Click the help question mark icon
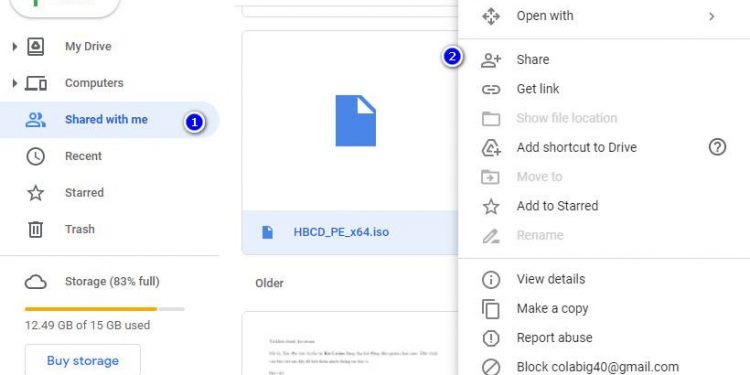Image resolution: width=750 pixels, height=375 pixels. coord(717,147)
